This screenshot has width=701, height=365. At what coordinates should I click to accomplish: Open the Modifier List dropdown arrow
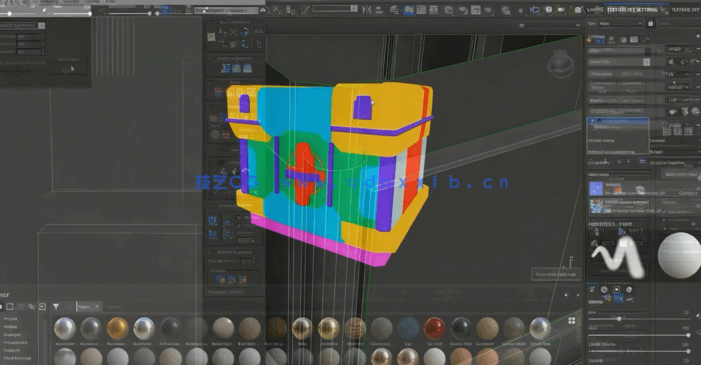tap(646, 62)
